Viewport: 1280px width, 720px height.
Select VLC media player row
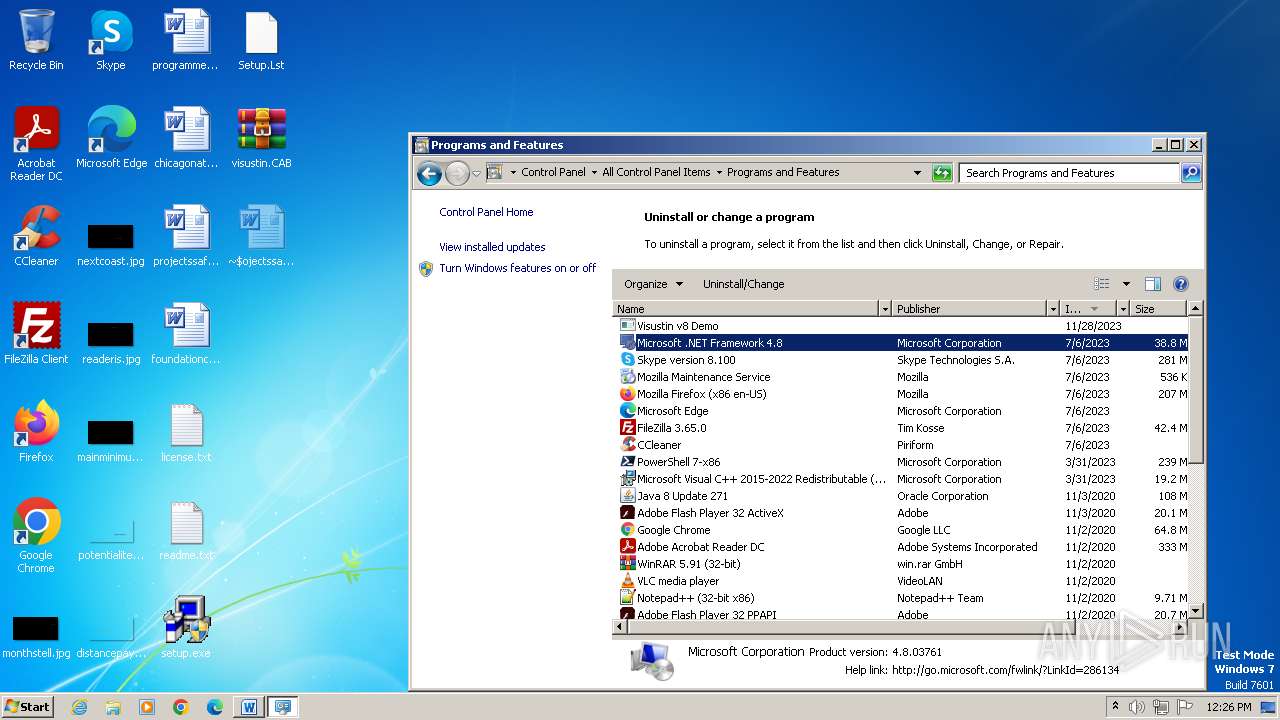tap(900, 581)
